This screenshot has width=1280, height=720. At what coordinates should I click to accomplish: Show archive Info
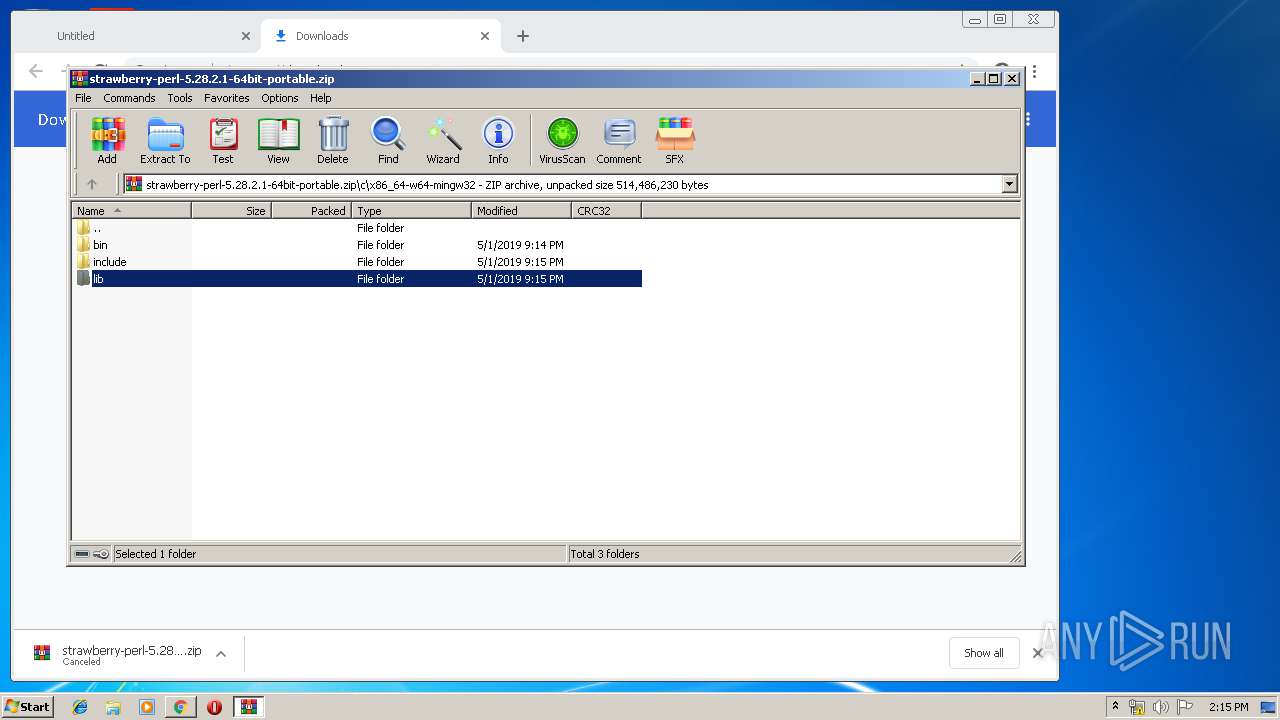click(x=498, y=140)
